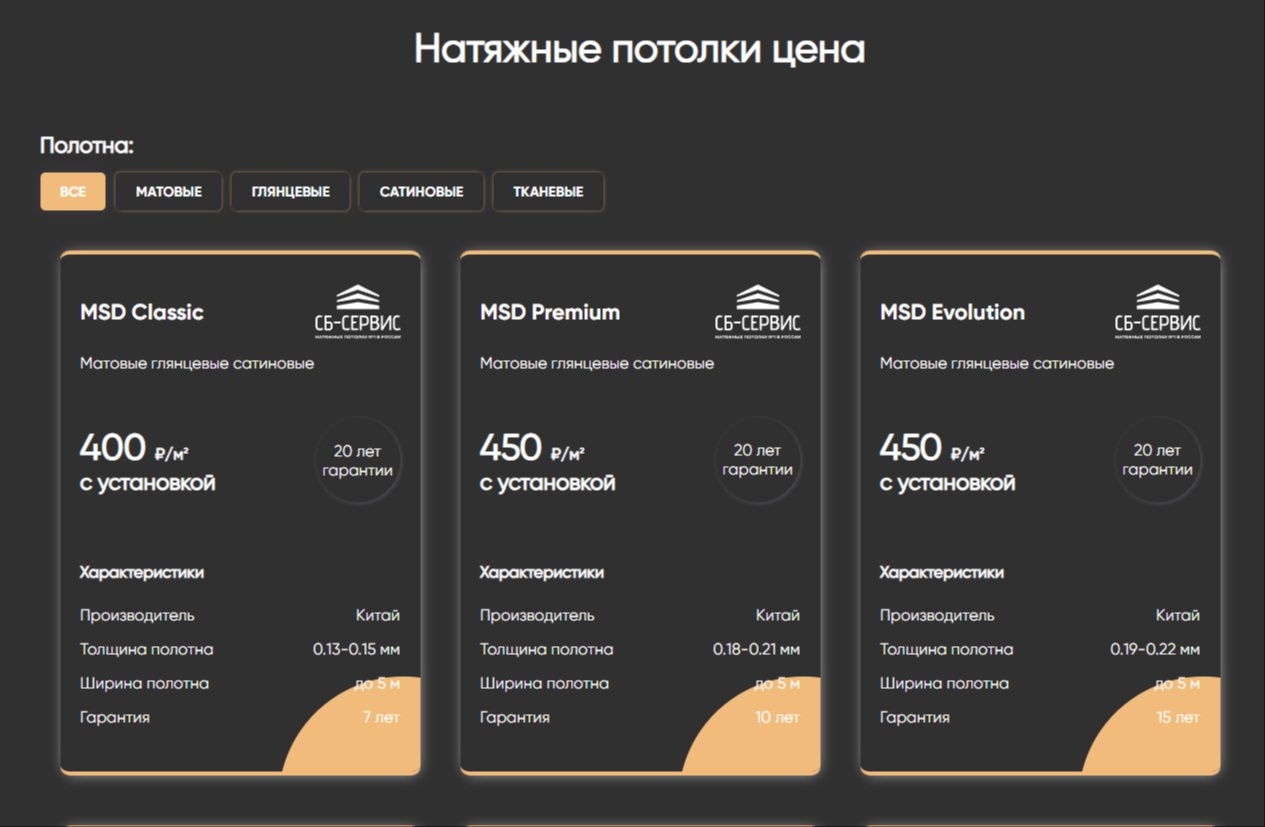Open the MSD Evolution card title

(952, 312)
